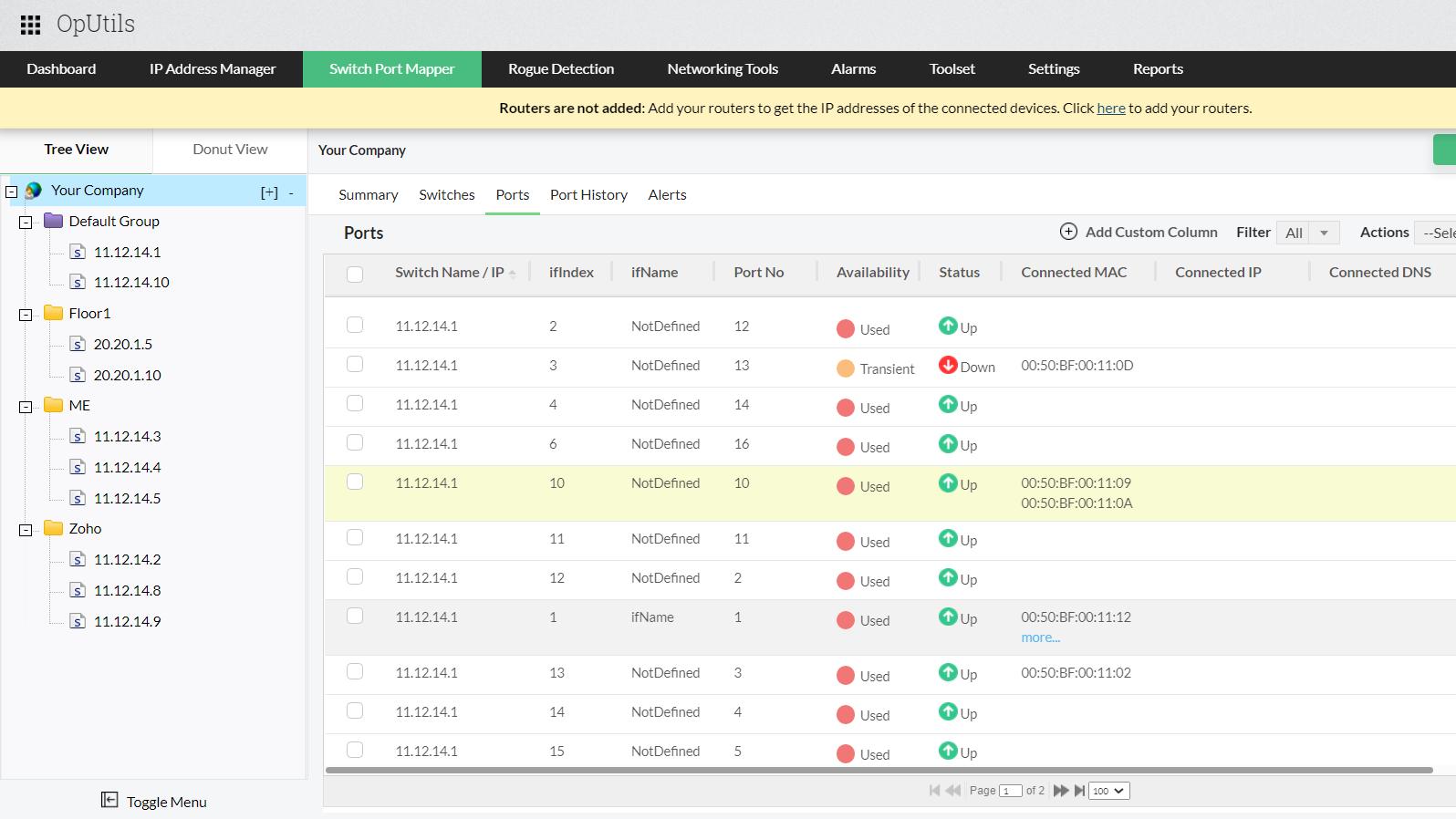
Task: Click the page number input field
Action: [1010, 791]
